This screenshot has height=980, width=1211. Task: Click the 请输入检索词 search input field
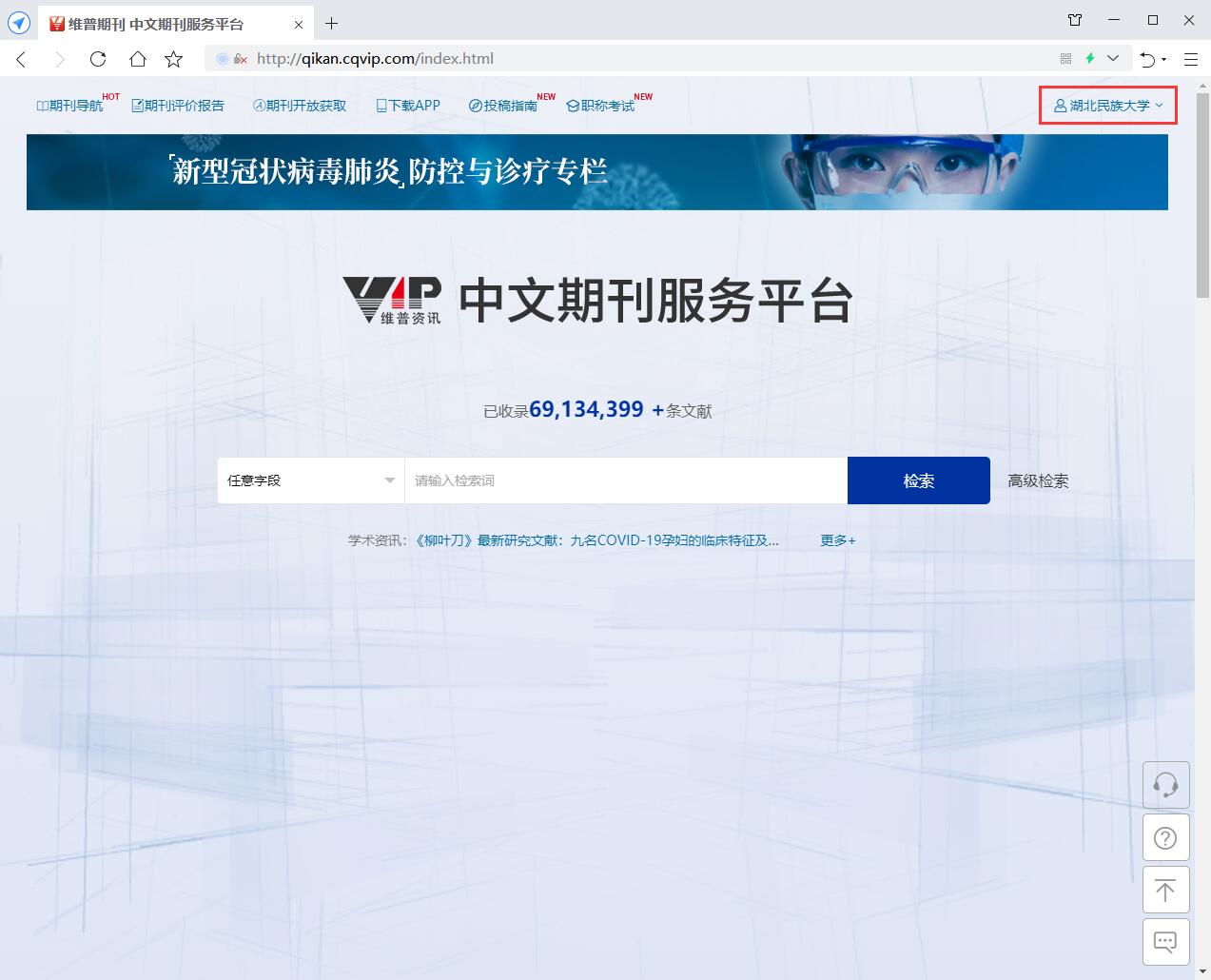click(625, 480)
